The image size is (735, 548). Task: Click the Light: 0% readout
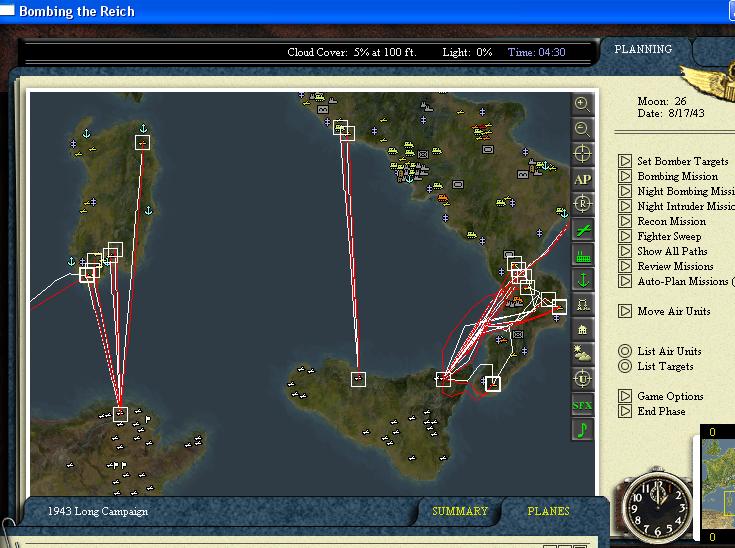(x=467, y=52)
